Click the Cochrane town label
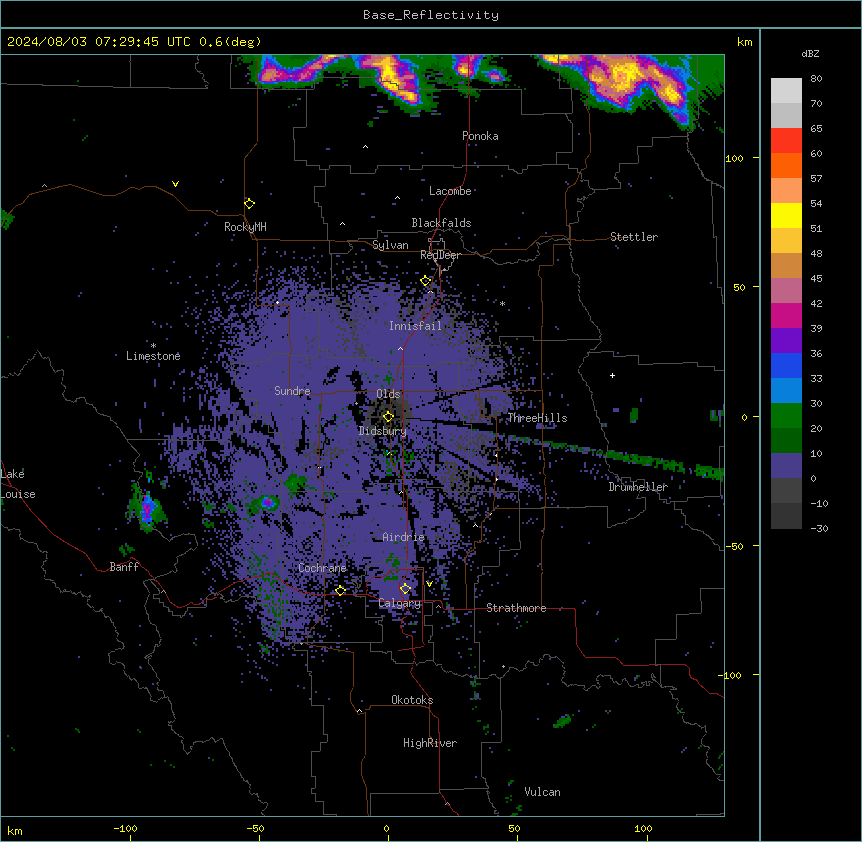 (x=322, y=568)
